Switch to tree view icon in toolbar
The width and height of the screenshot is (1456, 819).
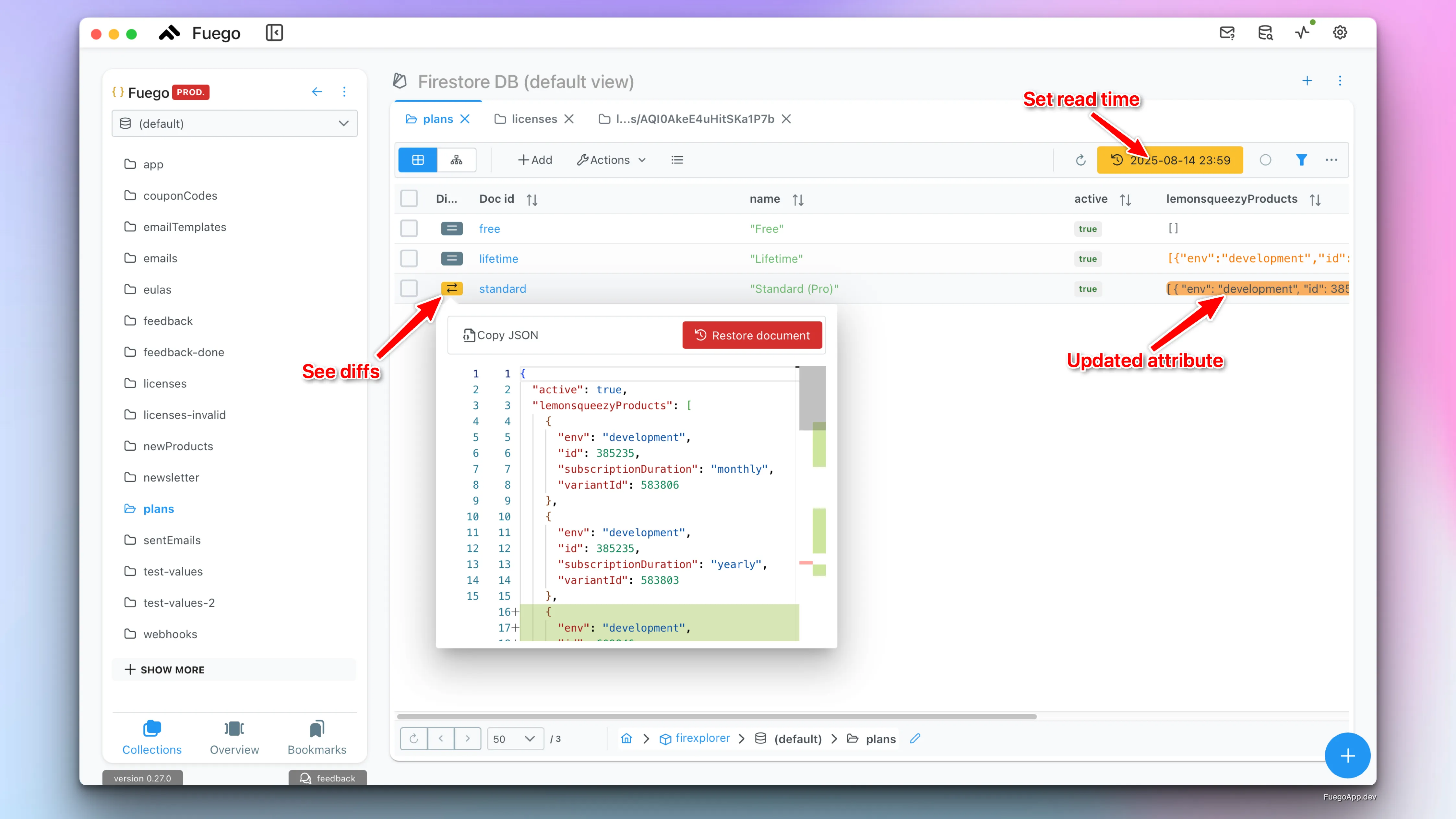[456, 160]
